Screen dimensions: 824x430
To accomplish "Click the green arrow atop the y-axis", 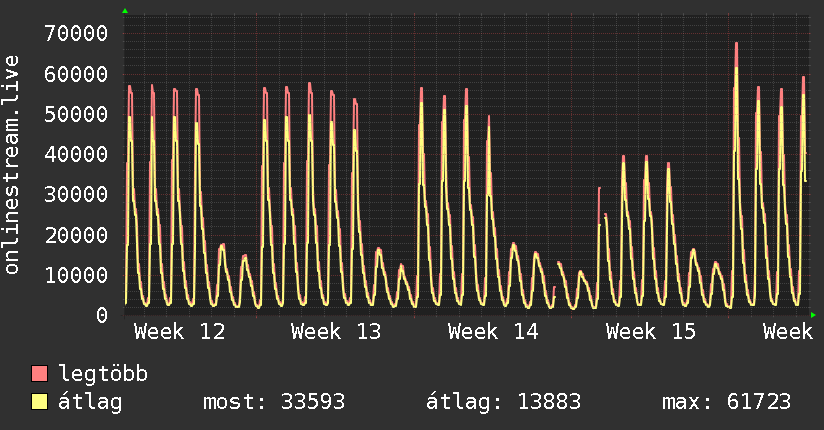I will click(x=125, y=11).
